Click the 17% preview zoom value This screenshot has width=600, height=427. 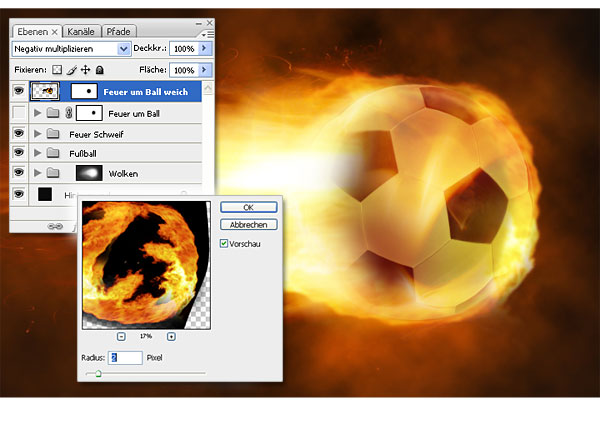pos(146,336)
